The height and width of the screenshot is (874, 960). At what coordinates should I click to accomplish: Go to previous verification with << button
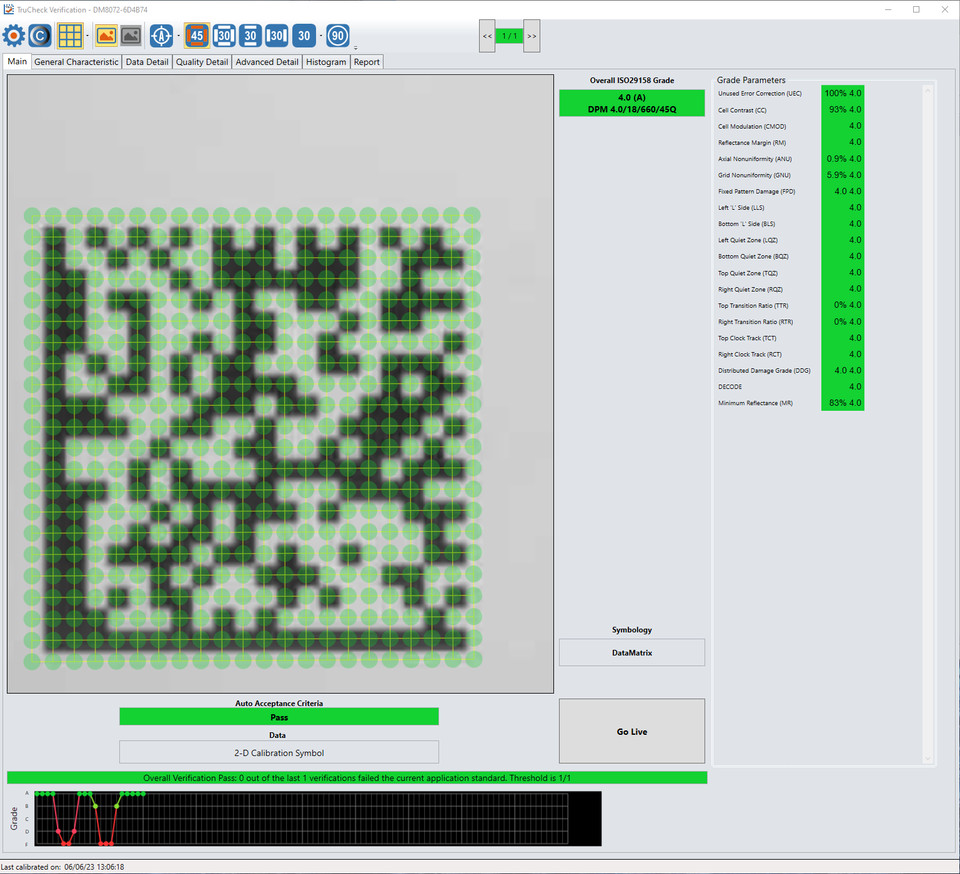tap(487, 36)
